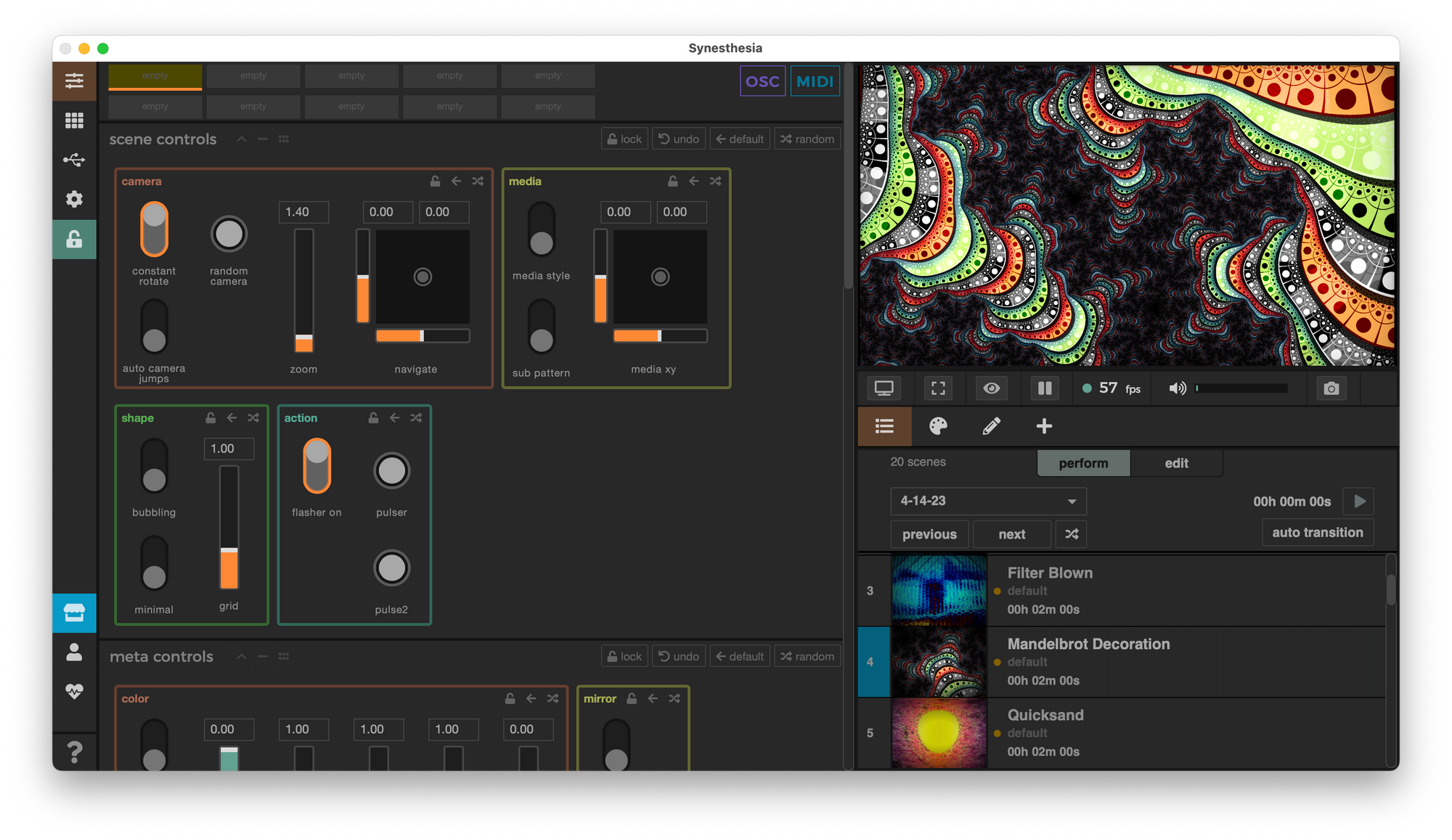The image size is (1452, 840).
Task: Go to previous scene
Action: coord(929,534)
